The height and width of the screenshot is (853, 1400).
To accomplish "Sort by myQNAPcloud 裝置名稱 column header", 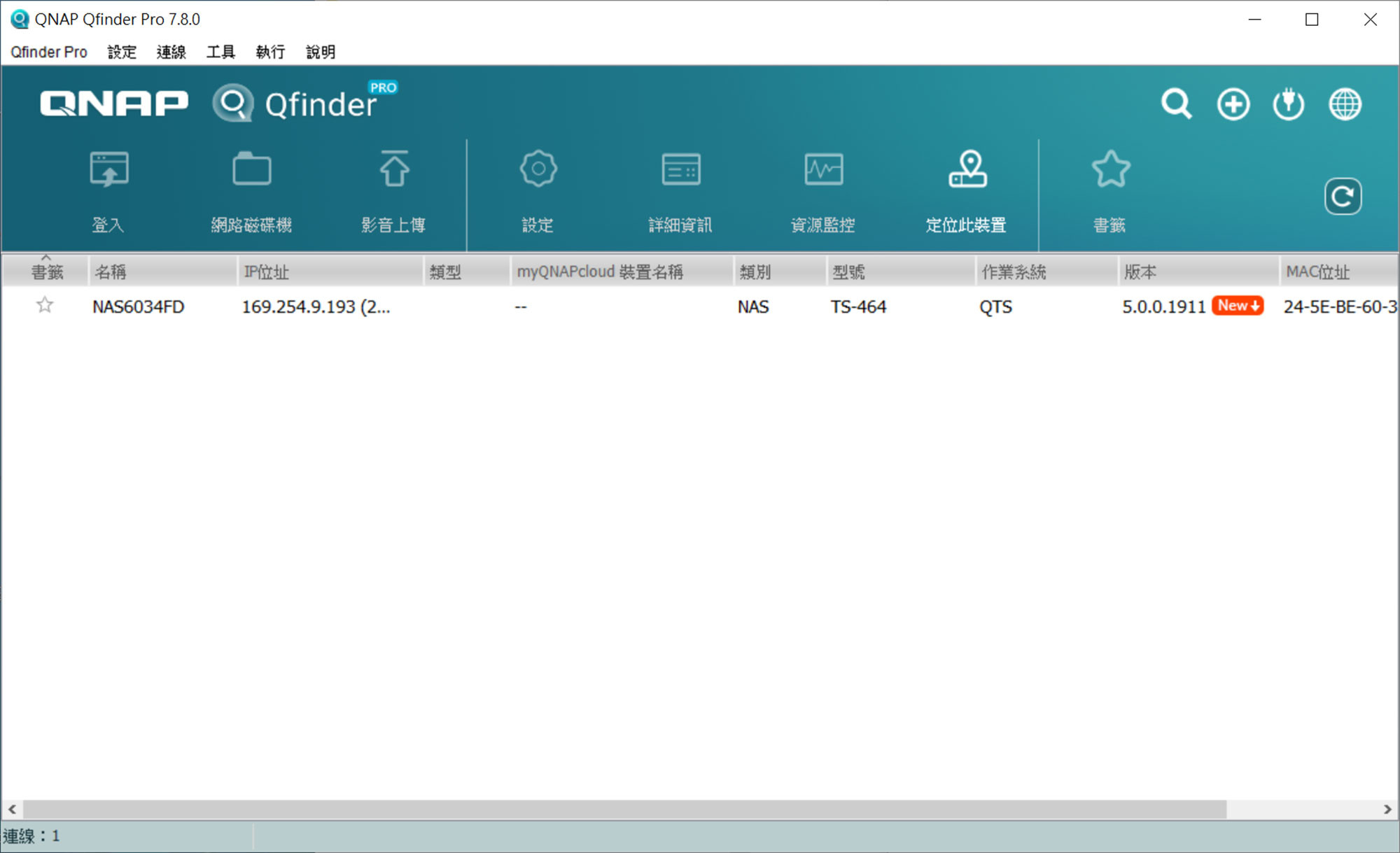I will pos(622,272).
